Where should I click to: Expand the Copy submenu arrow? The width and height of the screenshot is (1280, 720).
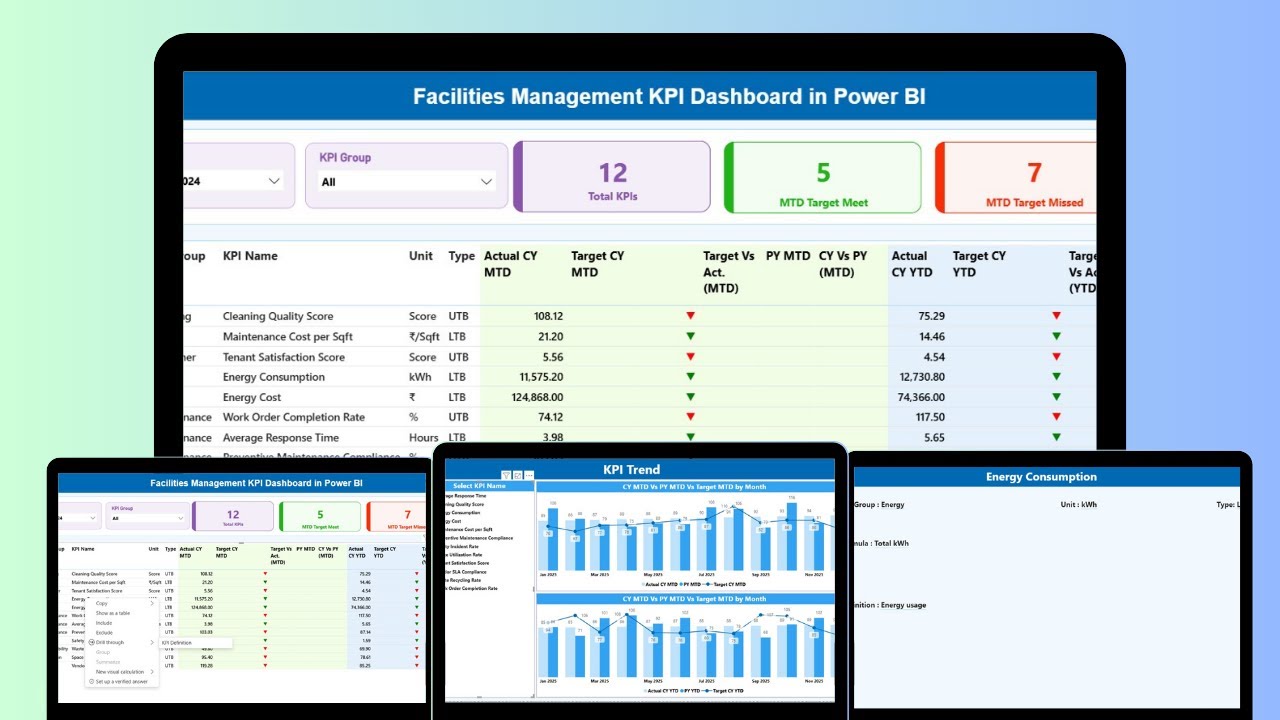(x=152, y=603)
